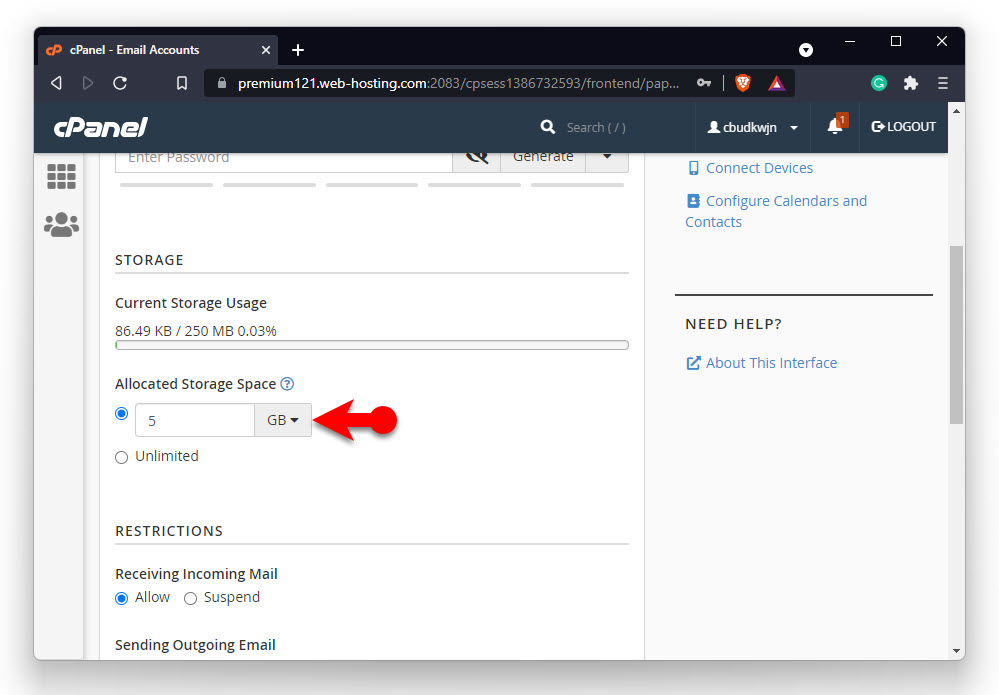This screenshot has width=999, height=695.
Task: Open a new browser tab
Action: coord(298,50)
